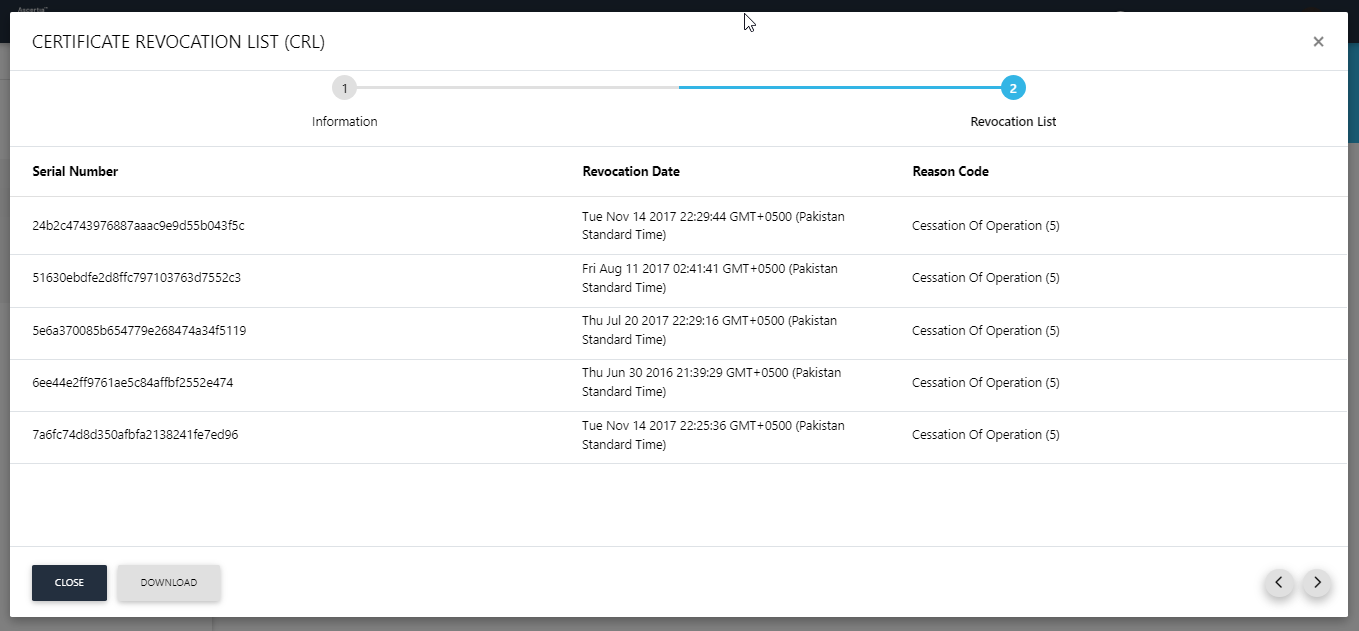Select serial number 5e6a370085b654779e268474a34f5119
Image resolution: width=1359 pixels, height=631 pixels.
(x=139, y=331)
